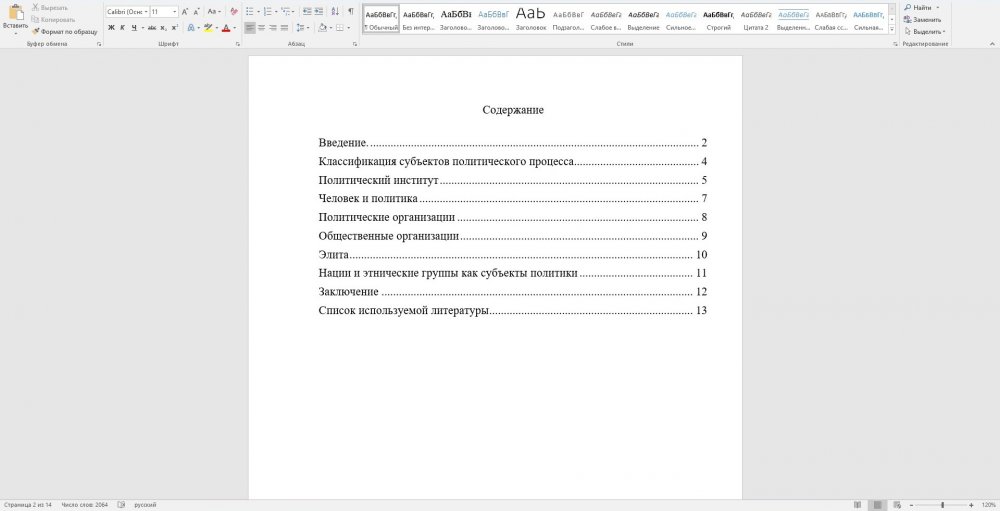Toggle align left paragraph alignment
This screenshot has height=511, width=1000.
pyautogui.click(x=250, y=28)
